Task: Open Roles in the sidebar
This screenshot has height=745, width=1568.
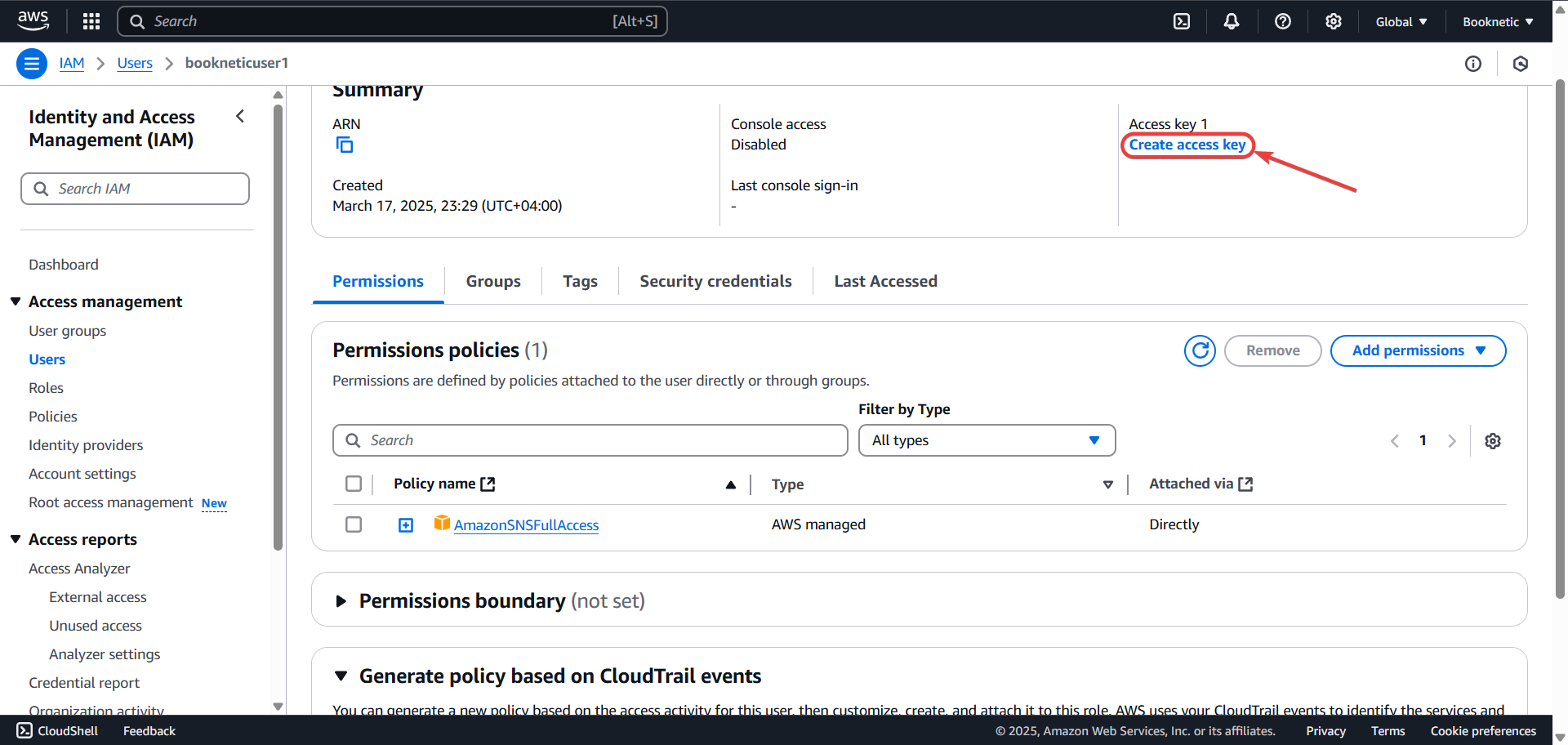Action: 46,388
